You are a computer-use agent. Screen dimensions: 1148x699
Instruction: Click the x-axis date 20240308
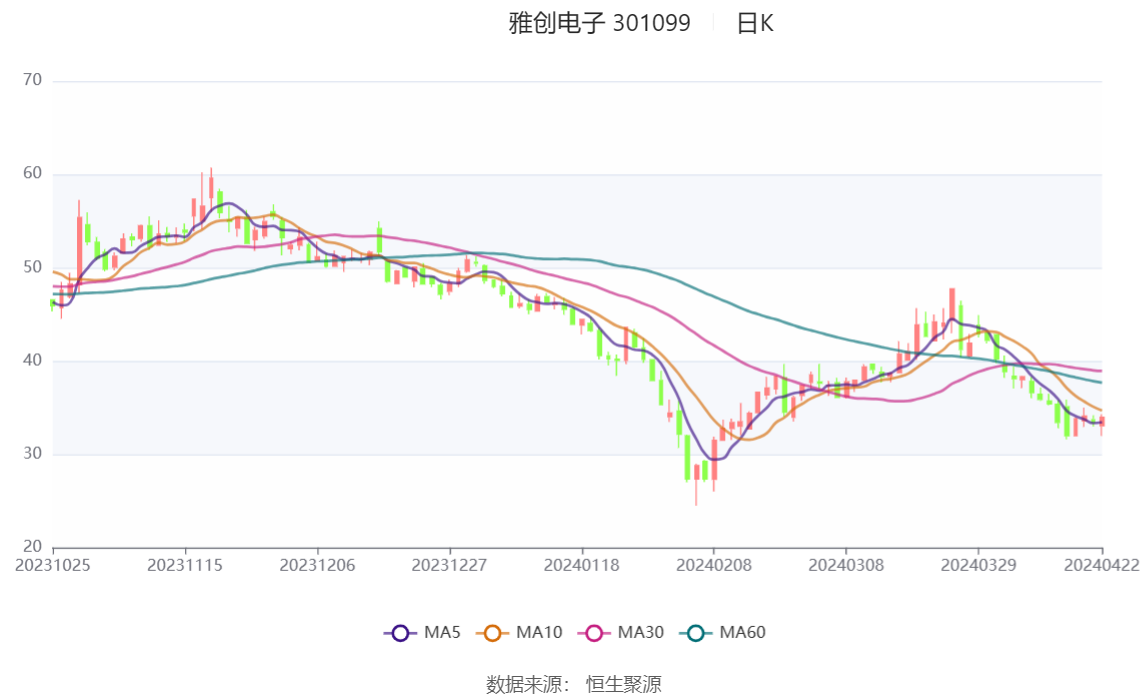click(x=846, y=566)
